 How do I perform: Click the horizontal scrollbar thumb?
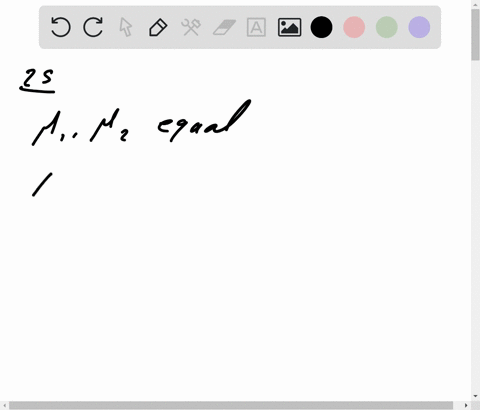[x=231, y=405]
